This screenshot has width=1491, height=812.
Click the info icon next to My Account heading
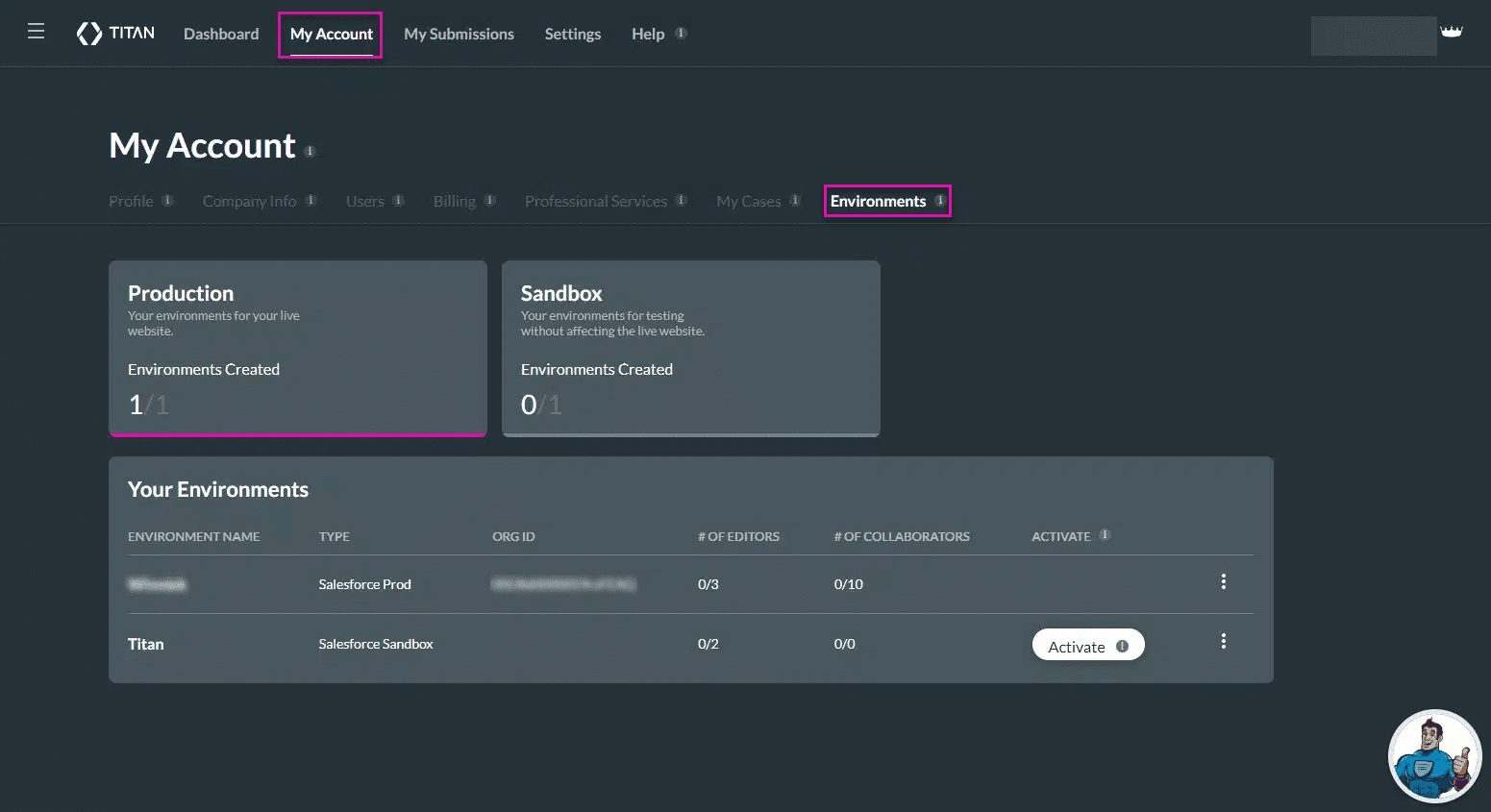click(310, 151)
